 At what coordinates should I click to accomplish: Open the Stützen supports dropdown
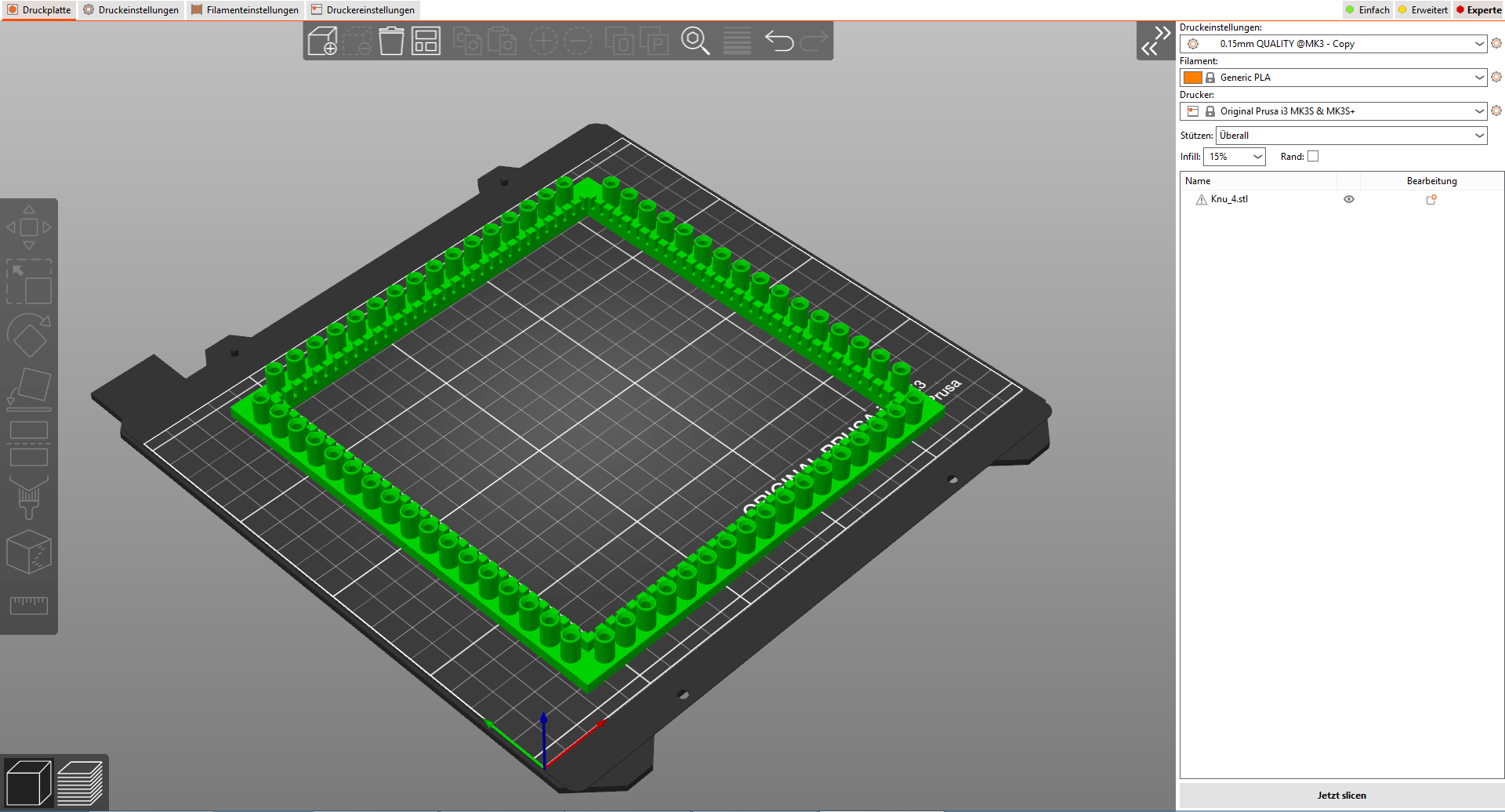tap(1351, 136)
